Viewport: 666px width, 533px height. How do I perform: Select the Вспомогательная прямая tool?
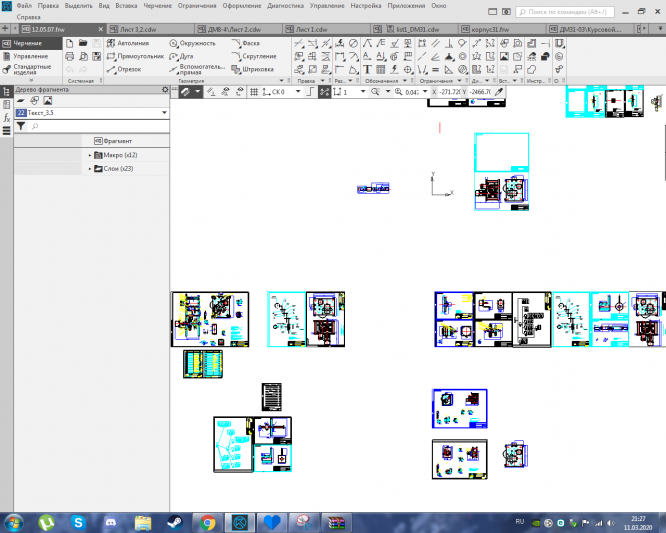tap(197, 69)
